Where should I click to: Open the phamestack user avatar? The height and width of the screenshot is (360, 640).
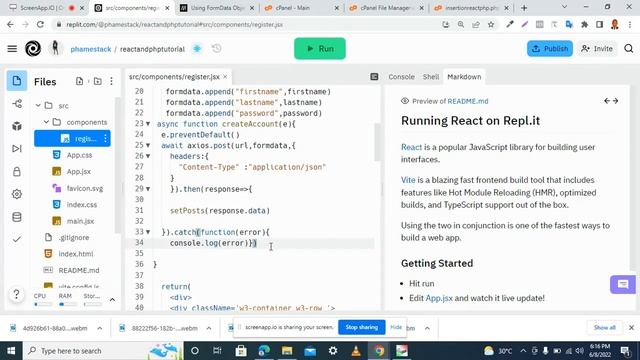tap(55, 48)
